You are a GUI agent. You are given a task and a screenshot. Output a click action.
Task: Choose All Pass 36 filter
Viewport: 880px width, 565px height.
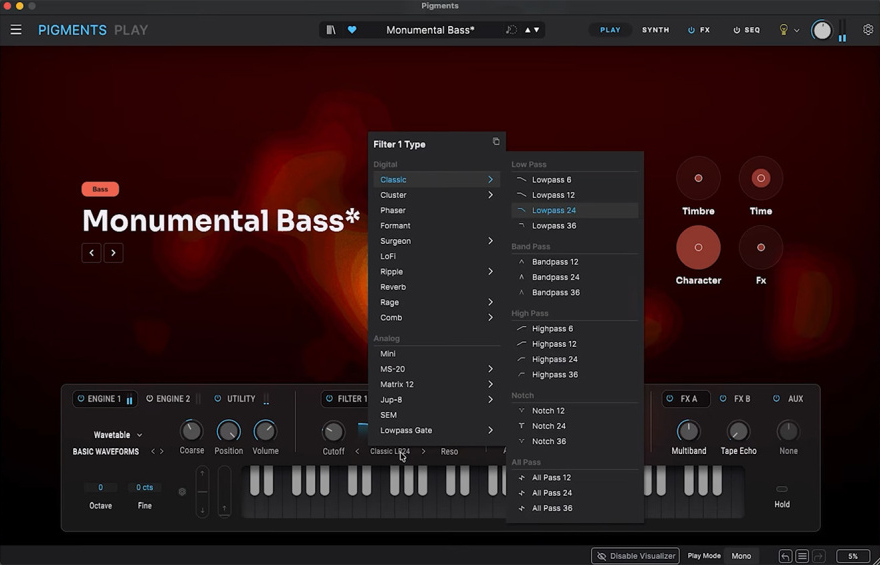(575, 508)
